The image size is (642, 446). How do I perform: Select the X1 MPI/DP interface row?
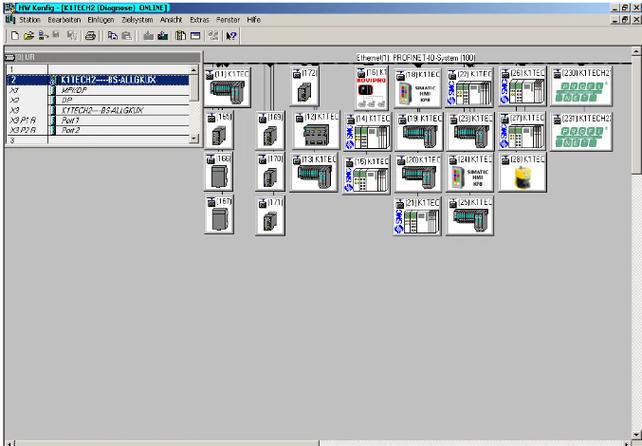coord(98,90)
